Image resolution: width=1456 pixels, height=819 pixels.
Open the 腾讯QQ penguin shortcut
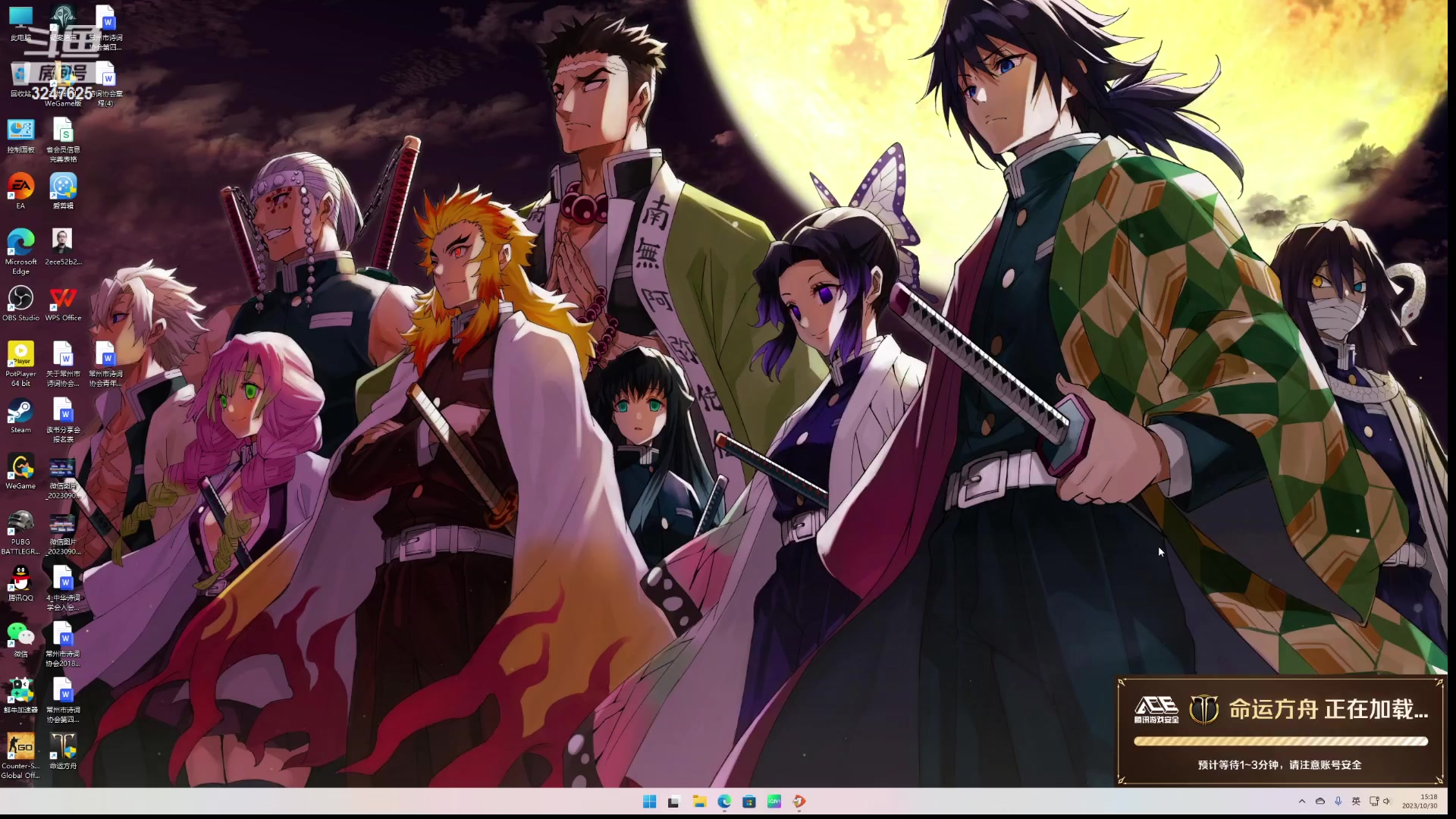[20, 584]
